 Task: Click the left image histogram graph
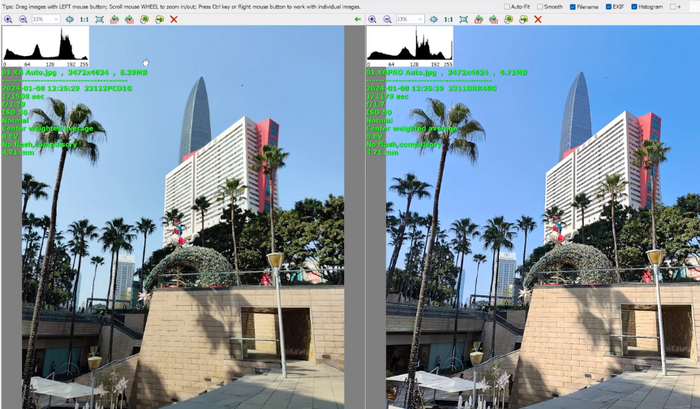(x=46, y=46)
